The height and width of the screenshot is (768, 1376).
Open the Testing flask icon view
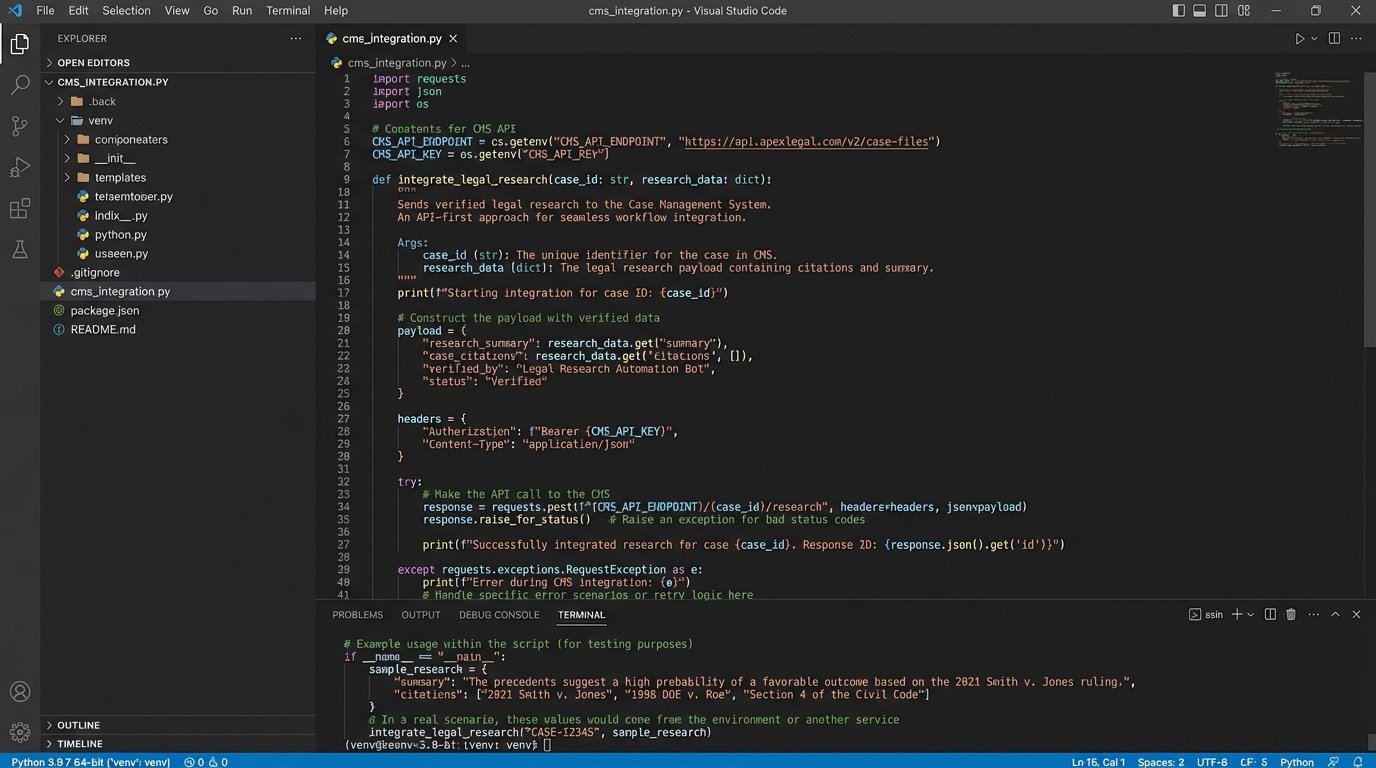click(x=20, y=250)
